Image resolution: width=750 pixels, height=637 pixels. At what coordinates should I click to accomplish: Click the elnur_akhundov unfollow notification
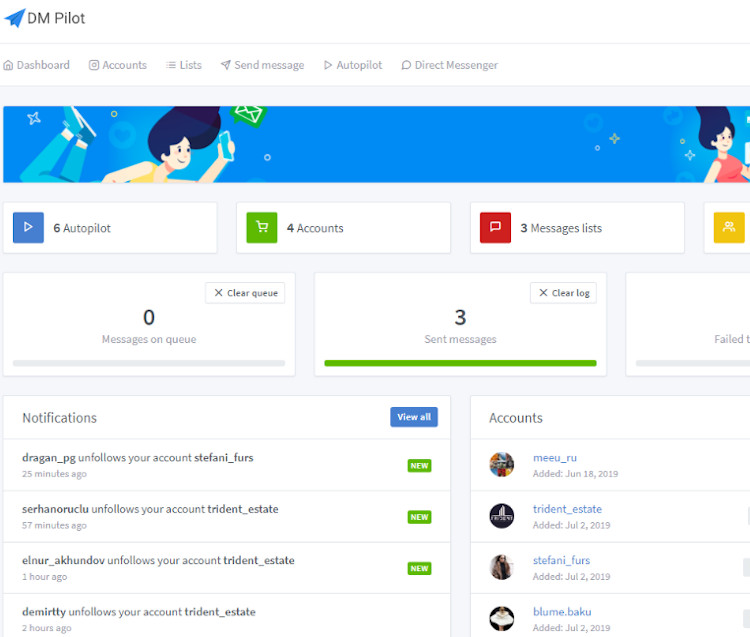click(x=227, y=568)
